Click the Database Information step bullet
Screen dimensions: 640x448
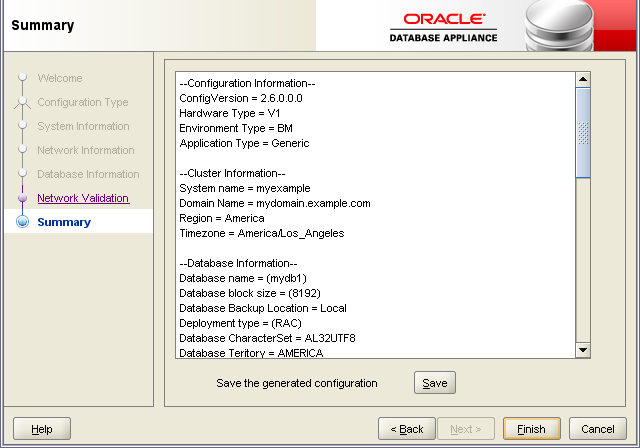point(22,173)
